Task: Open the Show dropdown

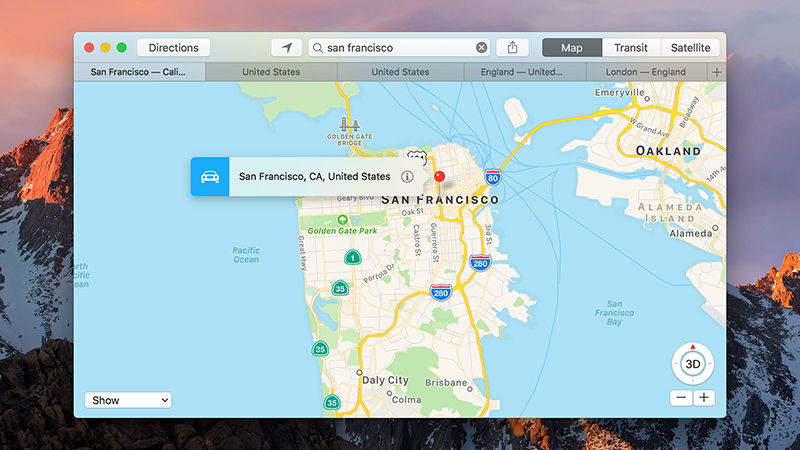Action: tap(128, 401)
